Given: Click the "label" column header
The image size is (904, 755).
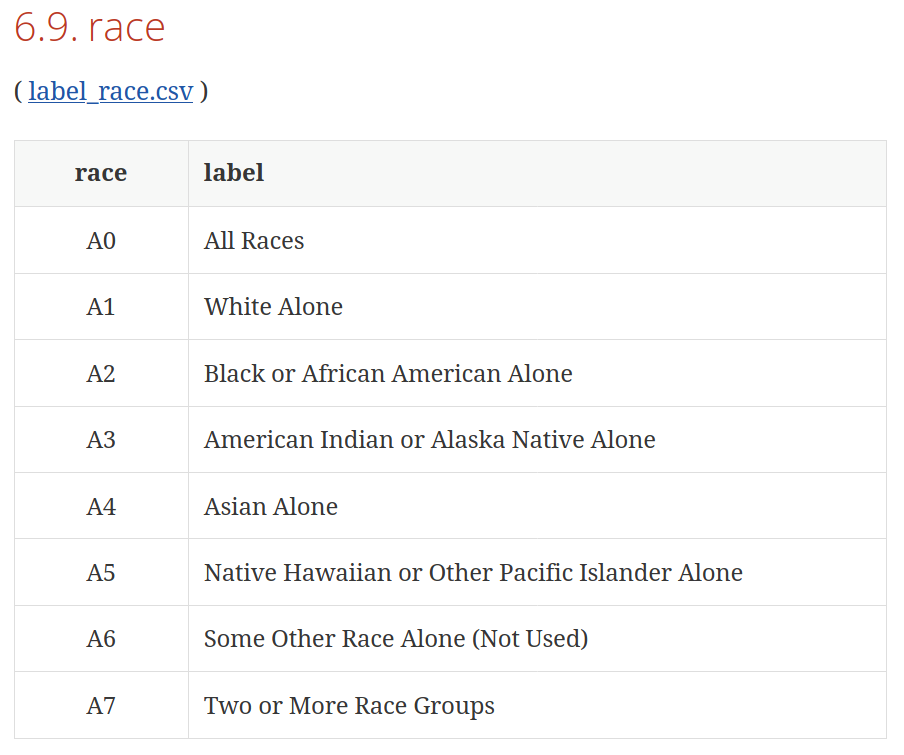Looking at the screenshot, I should click(x=234, y=173).
